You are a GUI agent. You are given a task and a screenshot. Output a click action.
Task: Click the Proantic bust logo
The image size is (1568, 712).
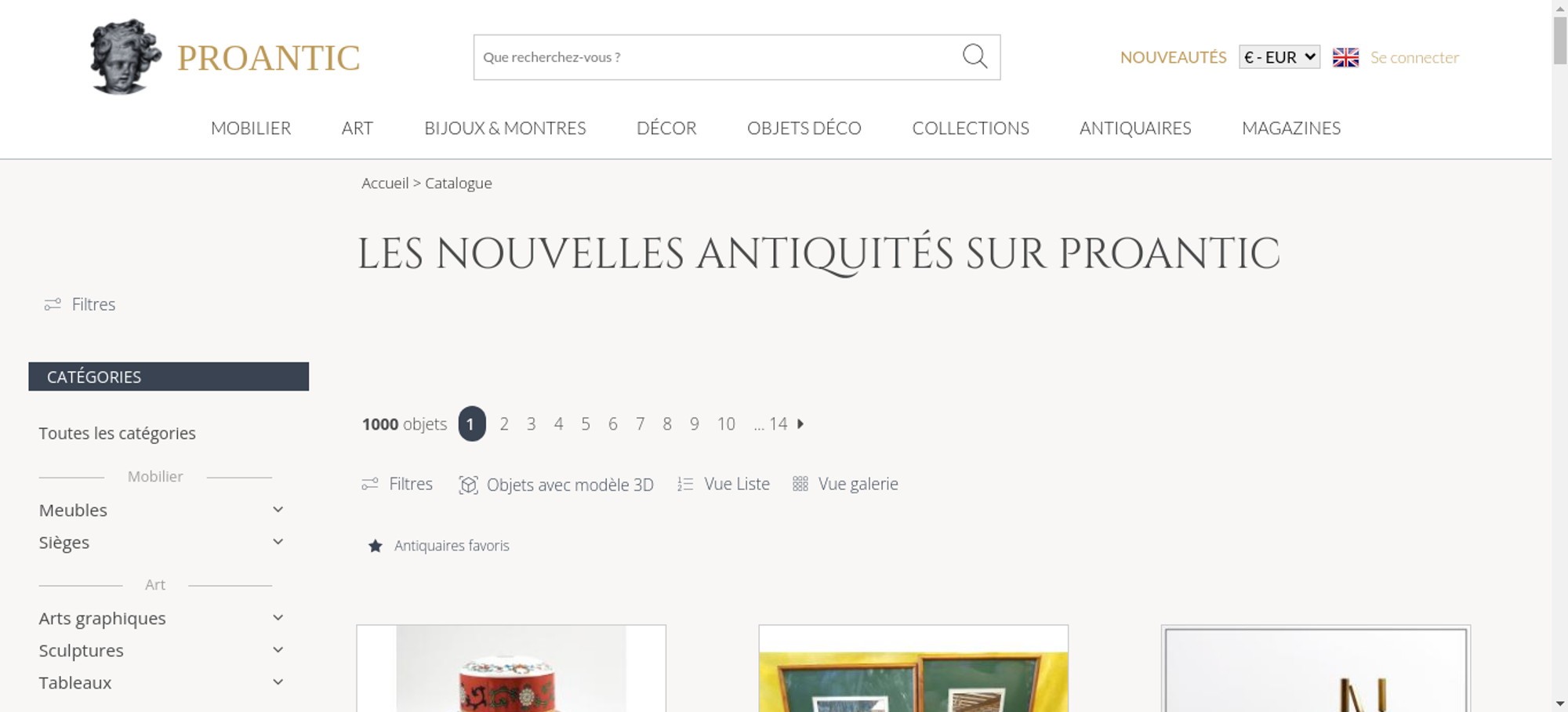click(125, 56)
